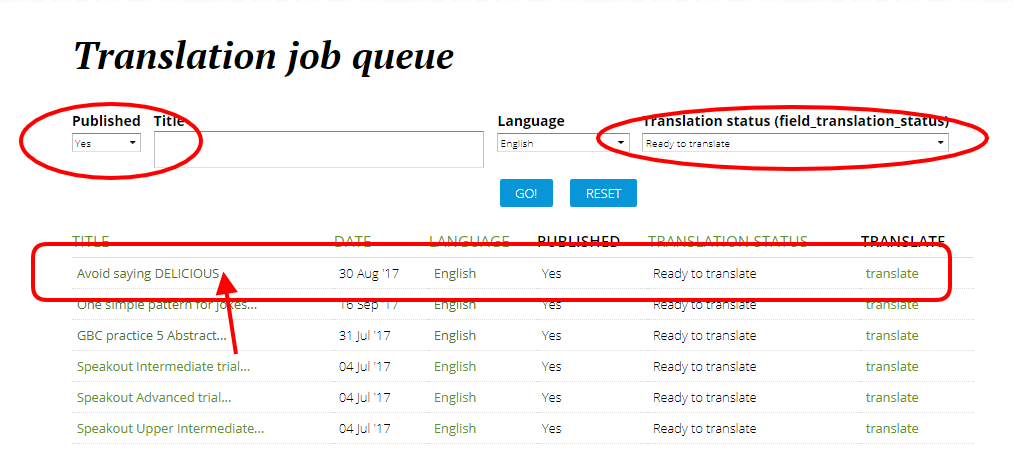The width and height of the screenshot is (1013, 472).
Task: Expand the Language dropdown set to English
Action: (562, 143)
